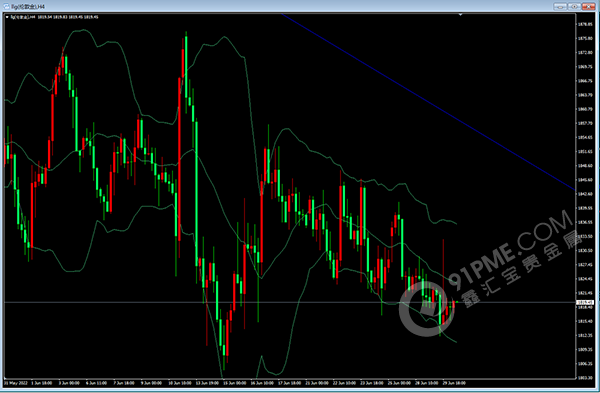Maximize the H4 chart window
Screen dimensions: 600x393
click(574, 7)
